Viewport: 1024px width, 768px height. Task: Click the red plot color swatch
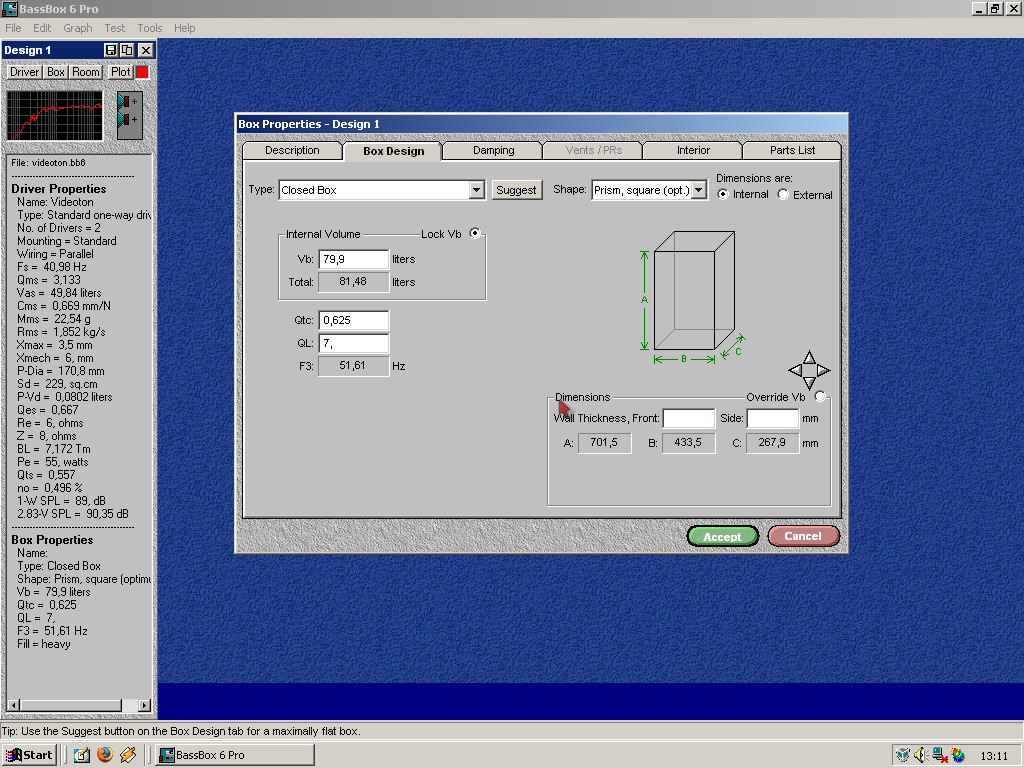coord(142,72)
